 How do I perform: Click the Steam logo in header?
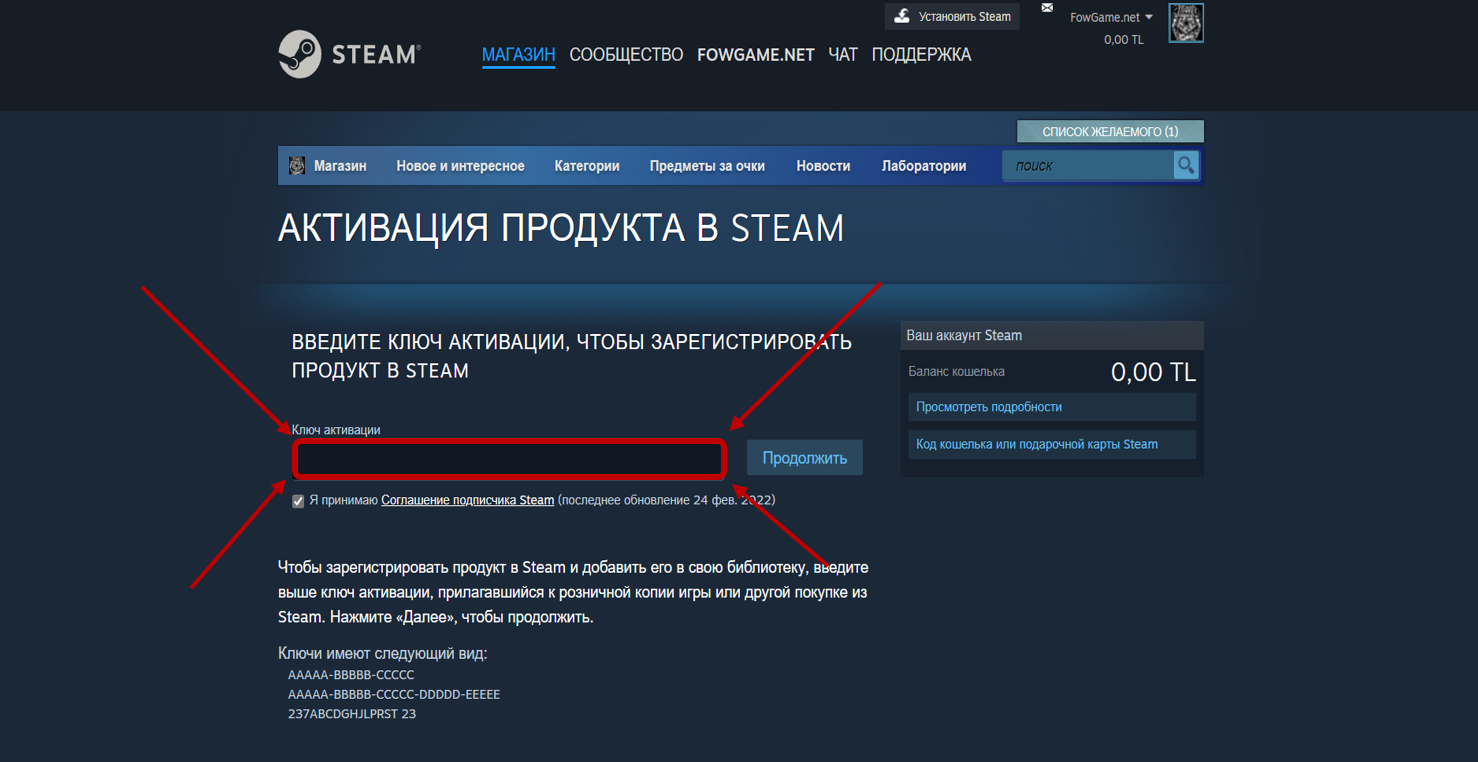pos(349,54)
